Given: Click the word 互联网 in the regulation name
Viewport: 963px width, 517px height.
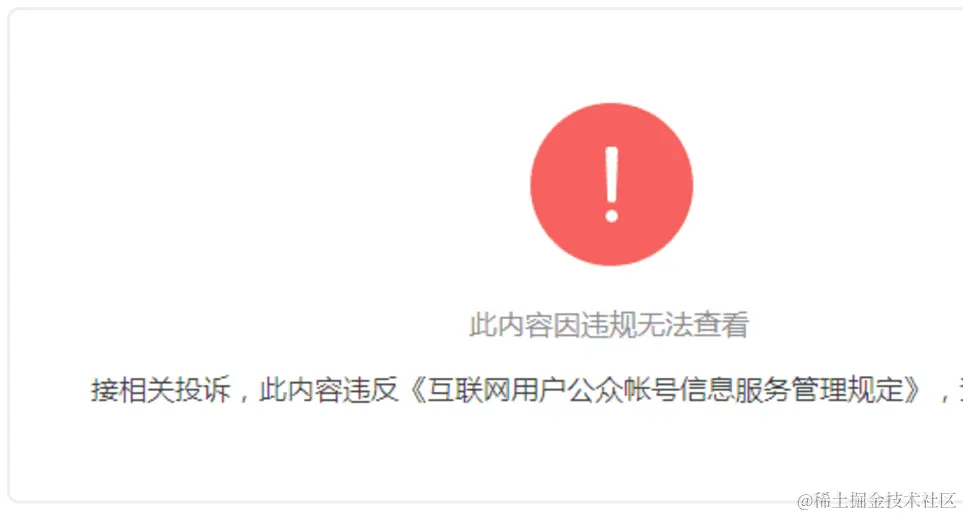Looking at the screenshot, I should click(x=469, y=390).
